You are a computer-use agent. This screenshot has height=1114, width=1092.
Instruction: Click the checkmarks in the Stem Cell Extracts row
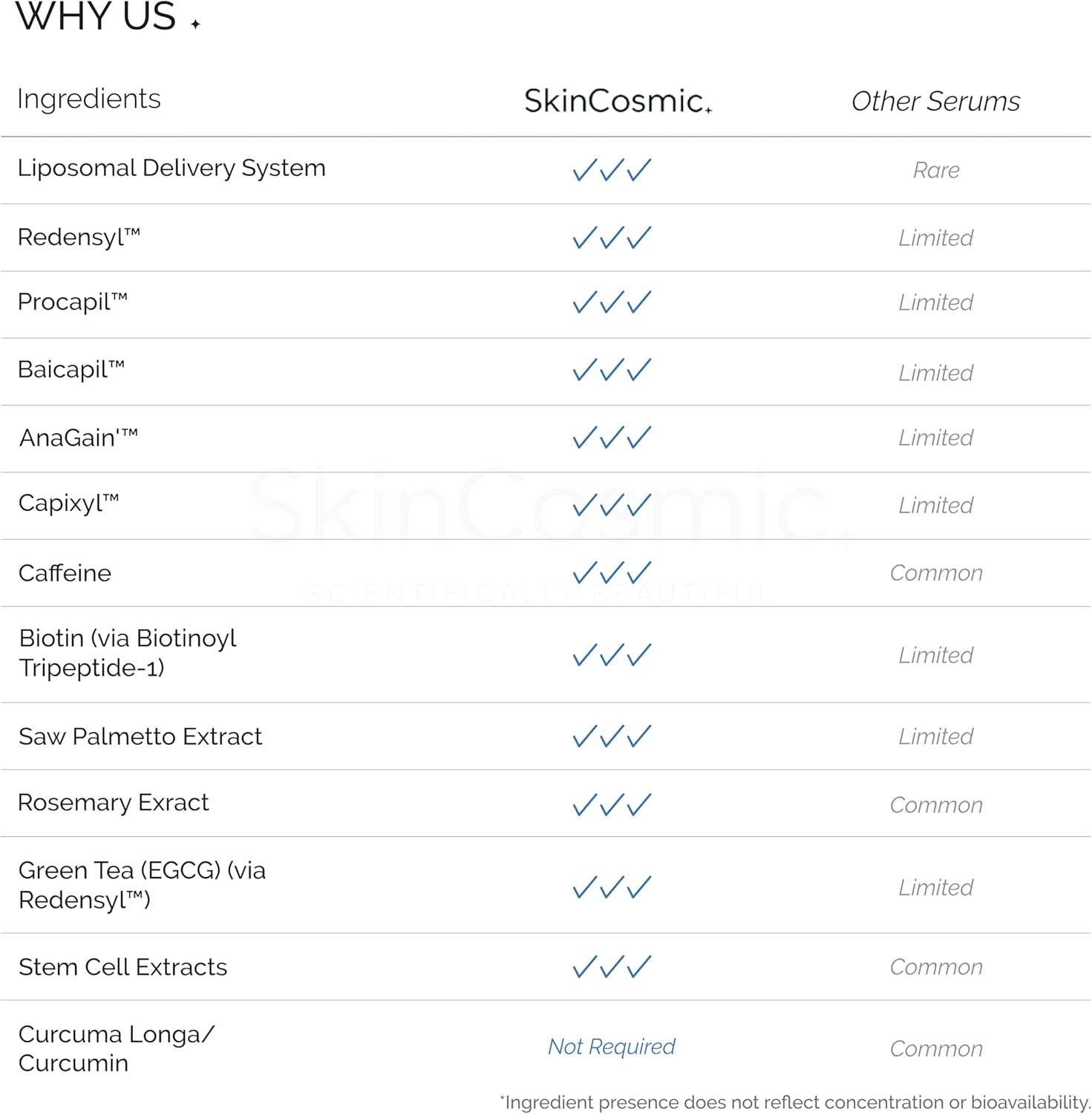tap(612, 966)
